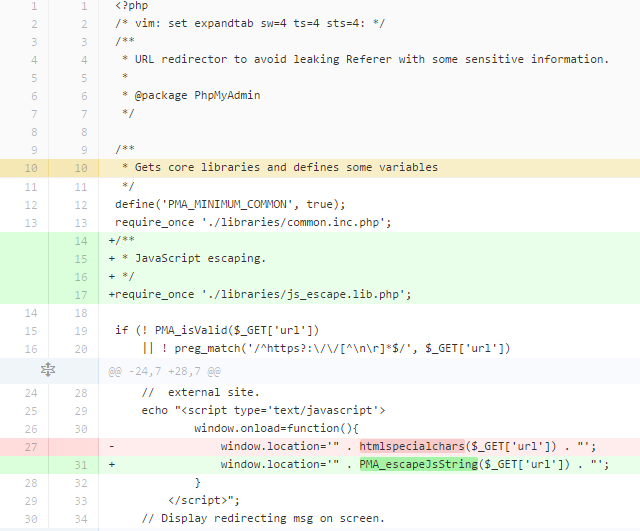Click the '</script>";' line
640x531 pixels.
point(204,500)
